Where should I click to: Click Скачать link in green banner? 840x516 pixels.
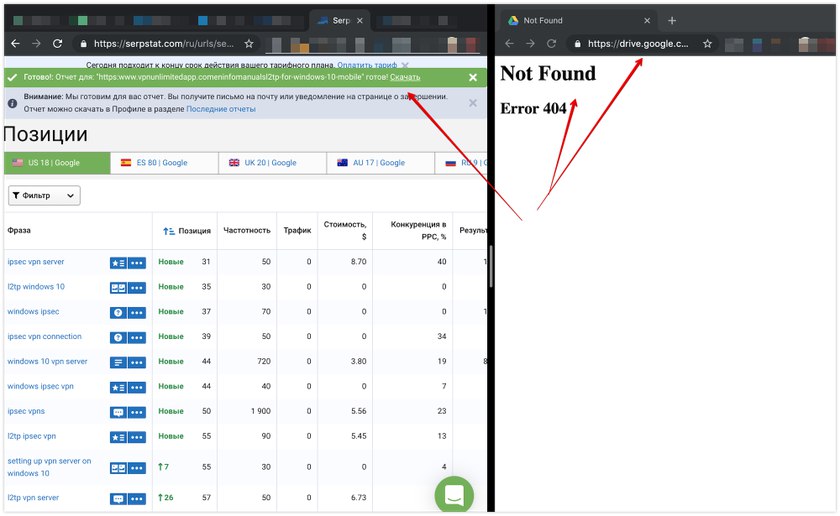tap(405, 77)
